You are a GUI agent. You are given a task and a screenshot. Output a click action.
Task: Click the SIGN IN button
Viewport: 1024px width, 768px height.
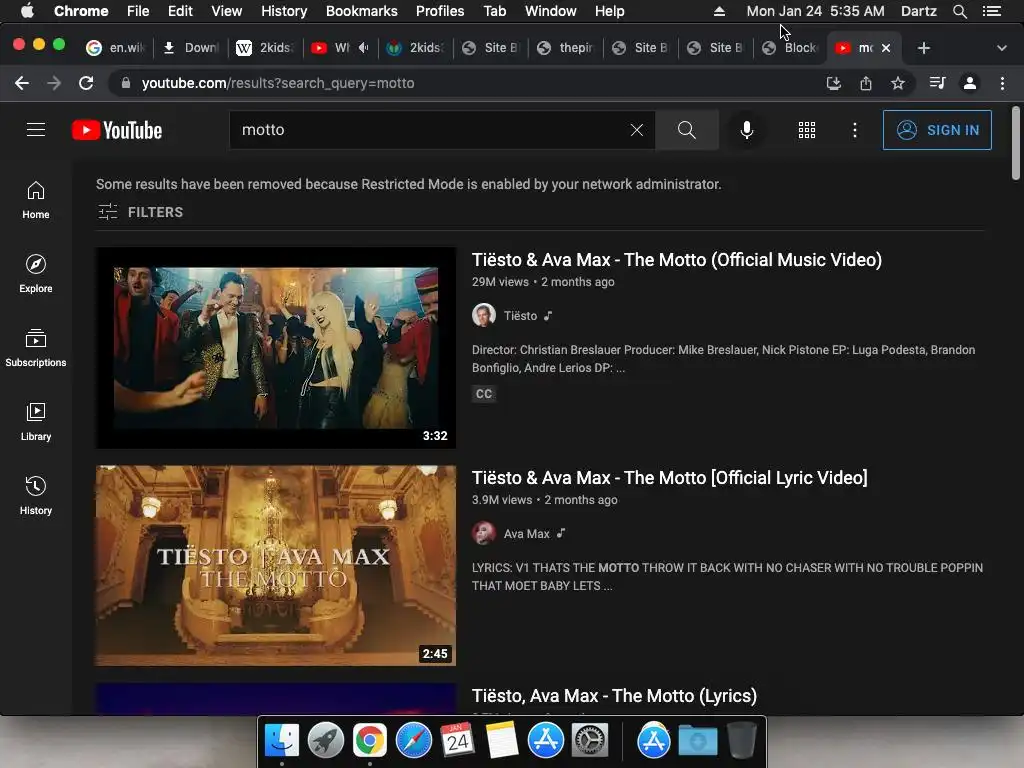pos(937,130)
